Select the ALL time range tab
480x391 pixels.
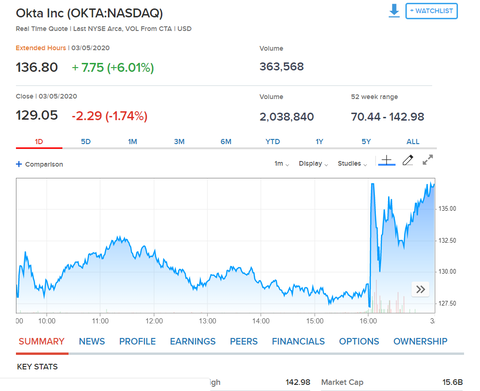[x=413, y=142]
